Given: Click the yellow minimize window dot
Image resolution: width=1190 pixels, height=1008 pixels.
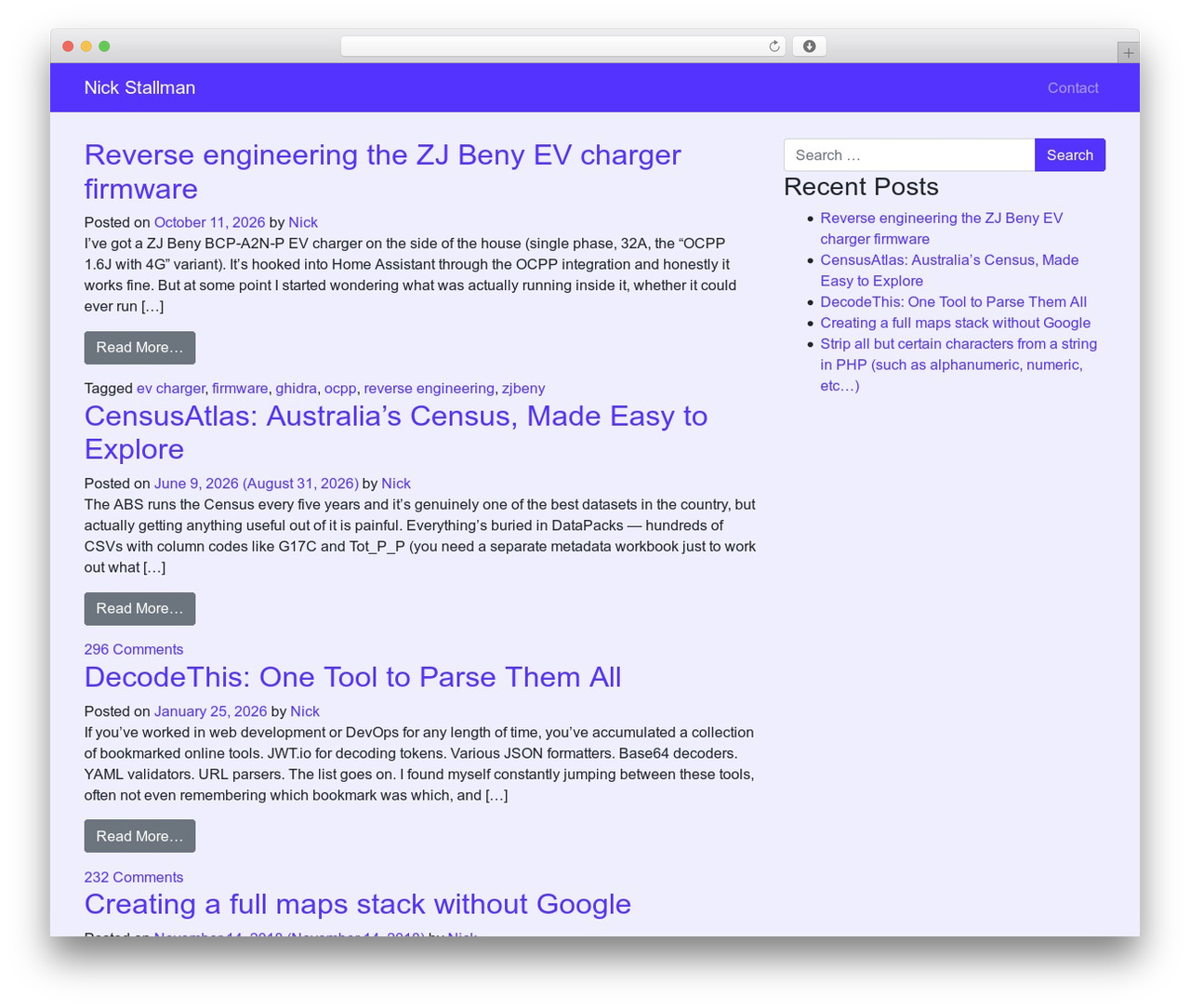Looking at the screenshot, I should coord(86,46).
